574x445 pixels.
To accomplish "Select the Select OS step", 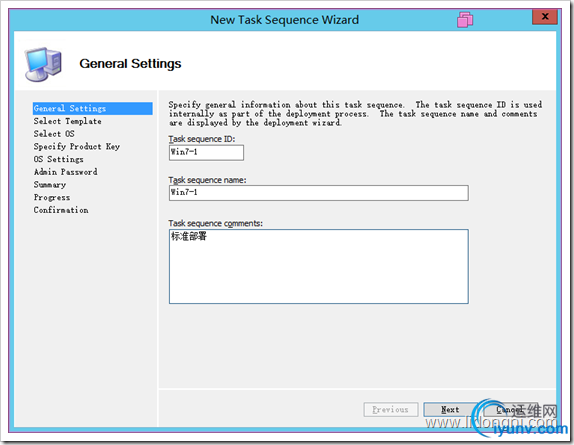I will [x=54, y=134].
